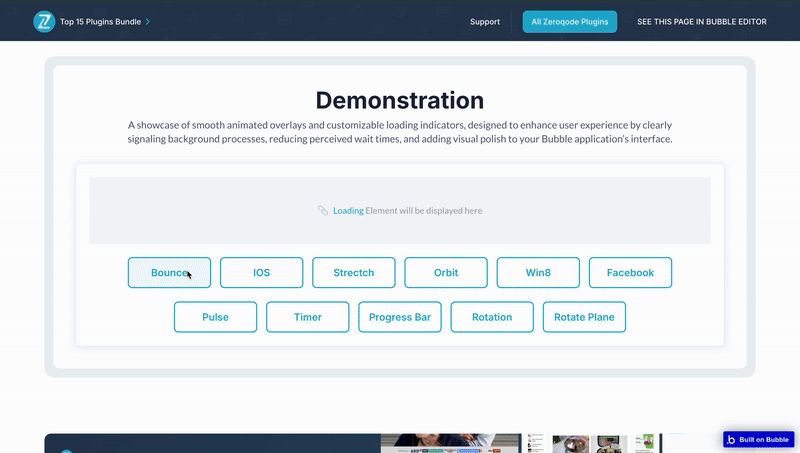Click the Built on Bubble badge
Screen dimensions: 800x453
pyautogui.click(x=758, y=439)
